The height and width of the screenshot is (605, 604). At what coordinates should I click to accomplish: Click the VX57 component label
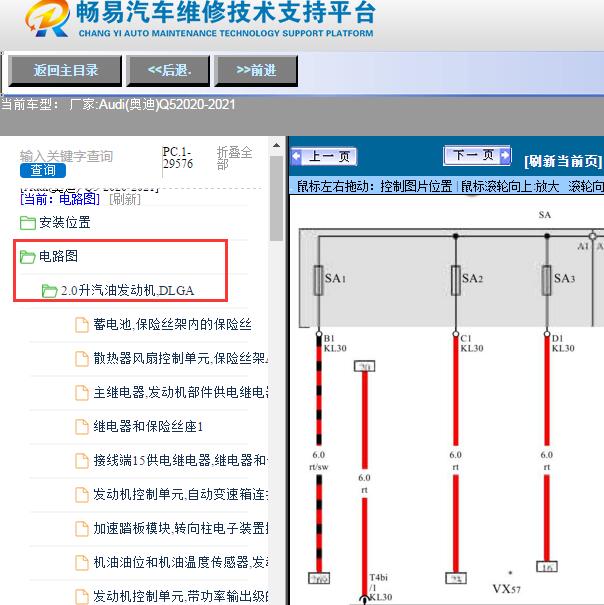click(506, 589)
